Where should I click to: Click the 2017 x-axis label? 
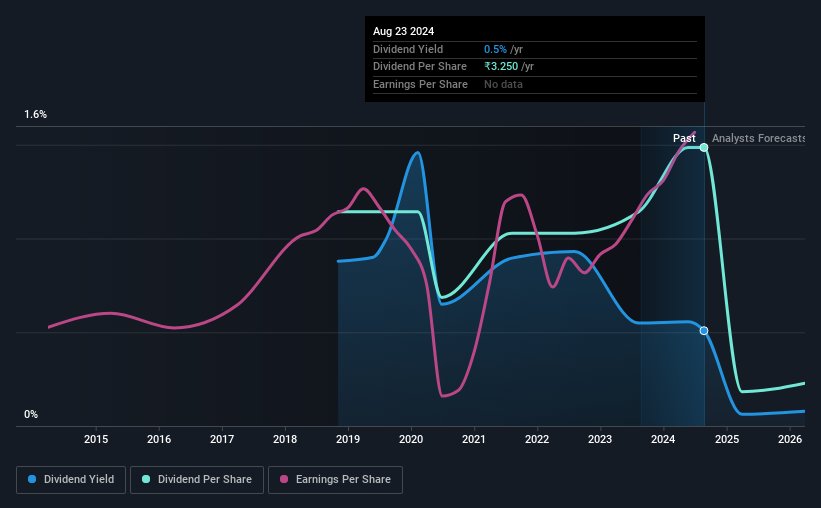click(x=222, y=439)
